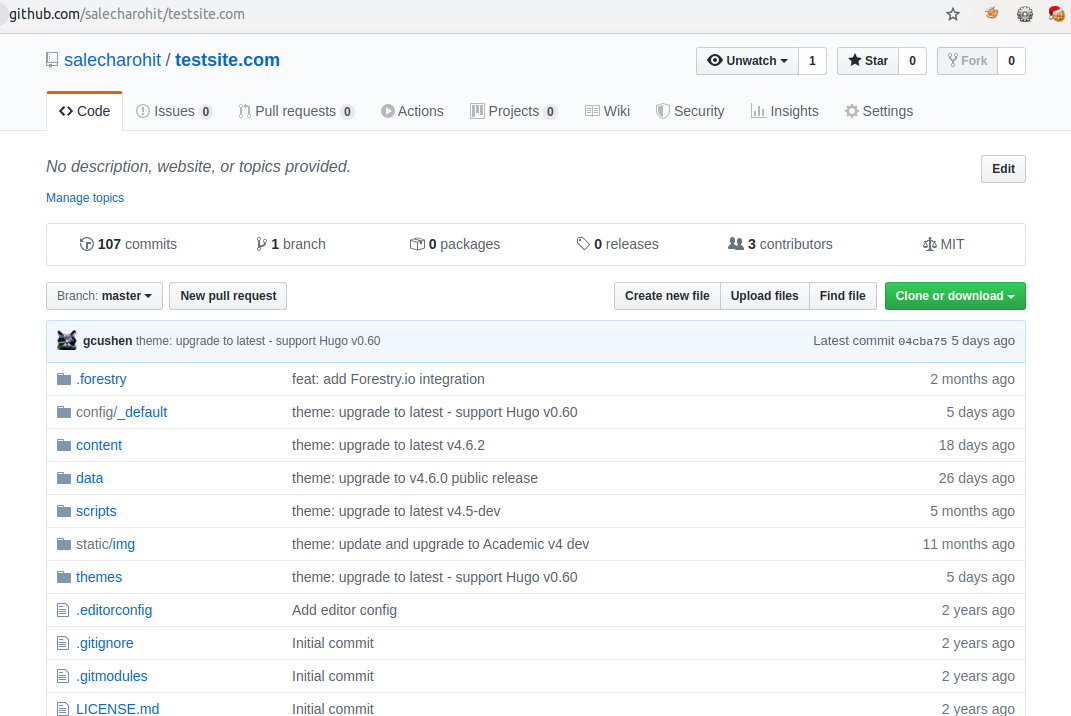
Task: Open the profile avatar in browser toolbar
Action: pyautogui.click(x=1056, y=13)
